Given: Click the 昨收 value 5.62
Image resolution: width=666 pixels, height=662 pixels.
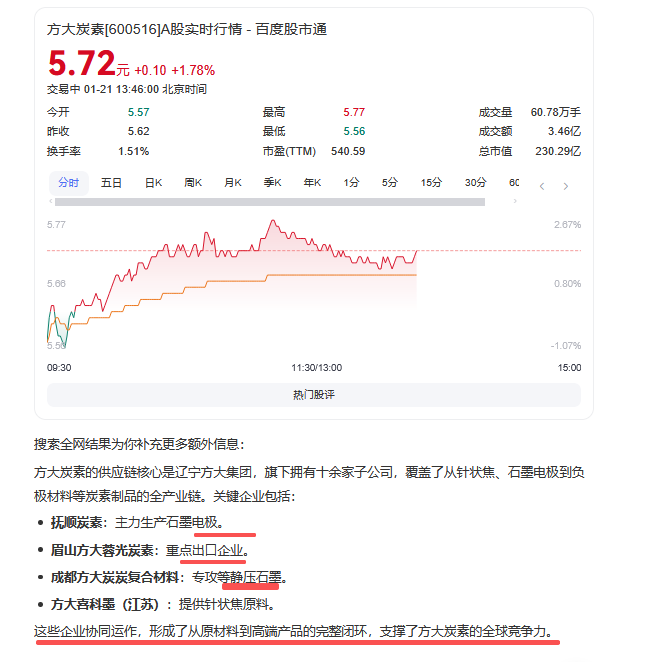Looking at the screenshot, I should (138, 132).
